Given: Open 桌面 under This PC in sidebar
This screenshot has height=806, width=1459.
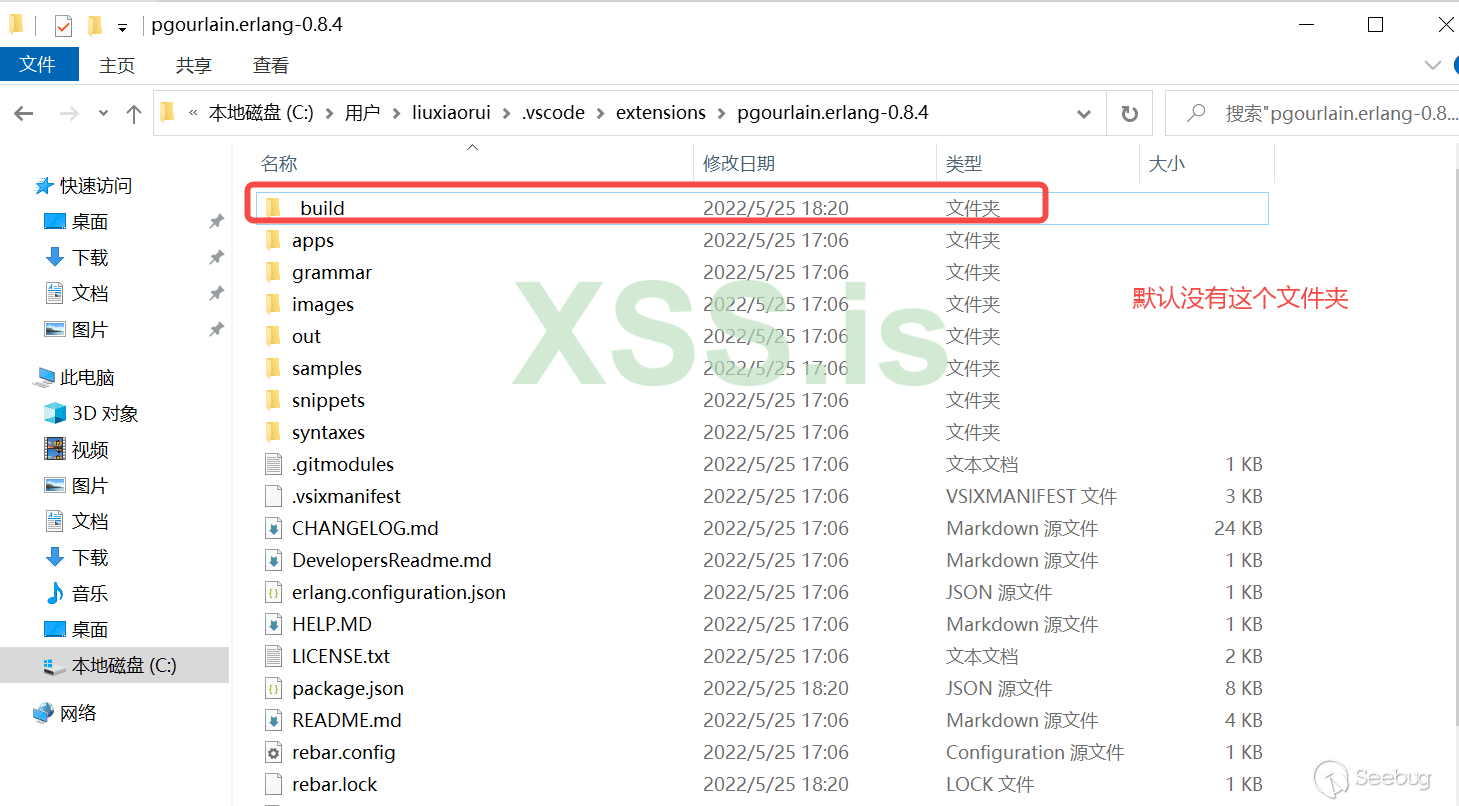Looking at the screenshot, I should pyautogui.click(x=90, y=630).
